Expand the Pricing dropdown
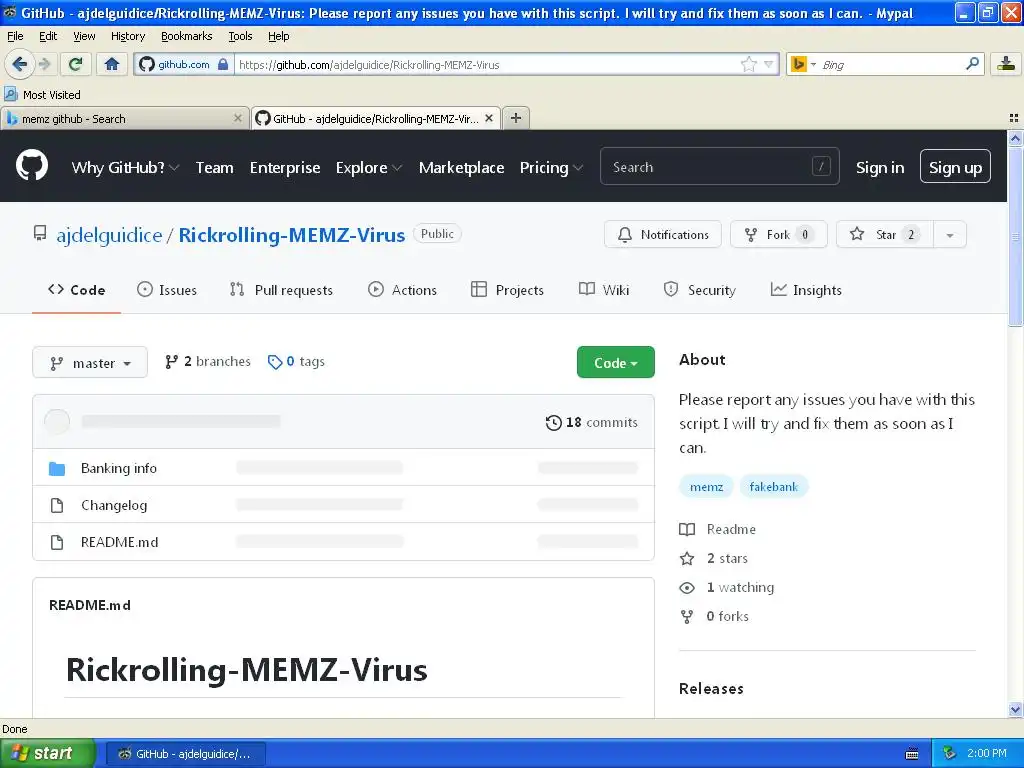Image resolution: width=1024 pixels, height=768 pixels. coord(551,168)
